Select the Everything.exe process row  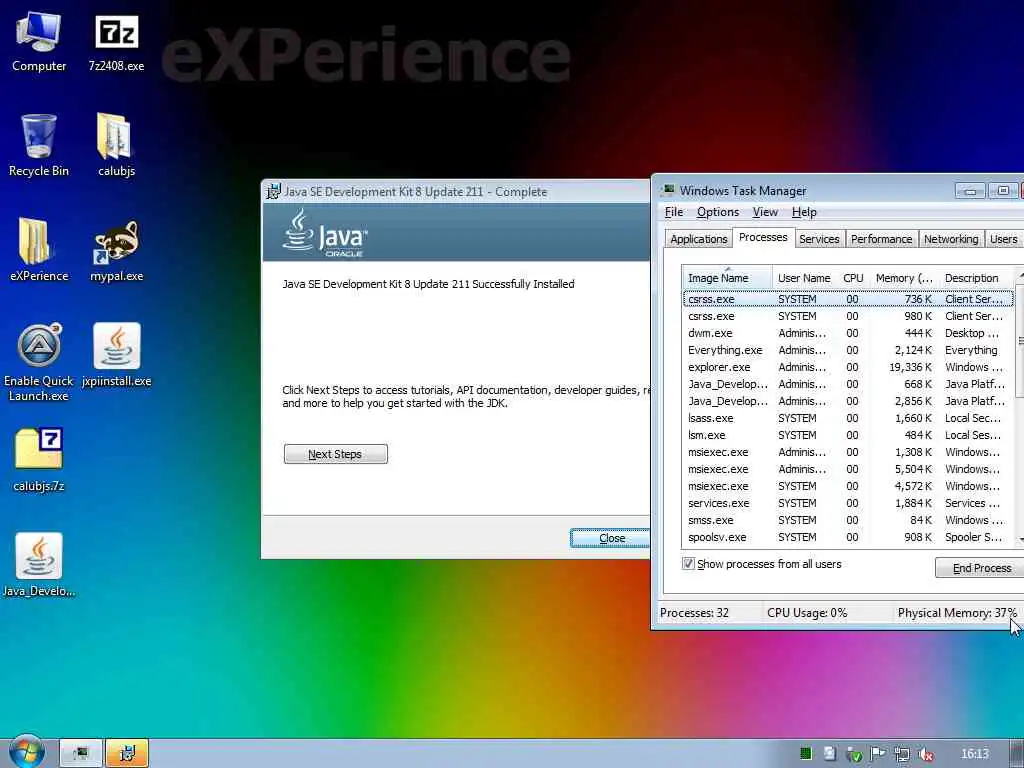(x=848, y=350)
